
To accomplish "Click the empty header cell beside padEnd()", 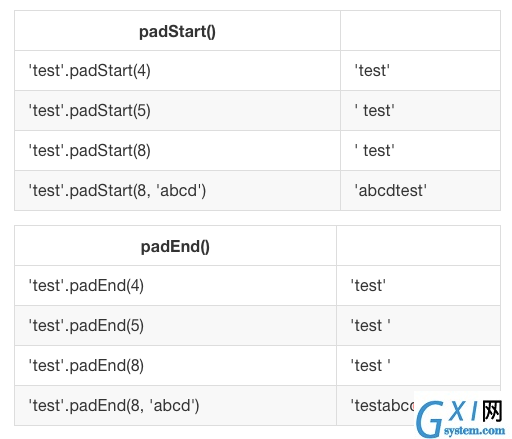I will (x=418, y=246).
